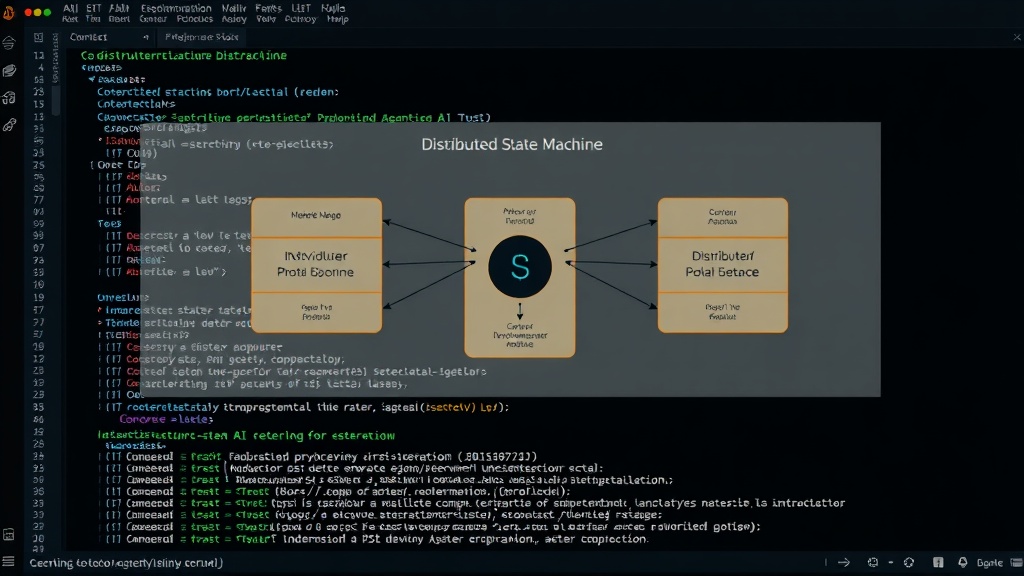
Task: Click the green heading on line 12
Action: click(184, 56)
